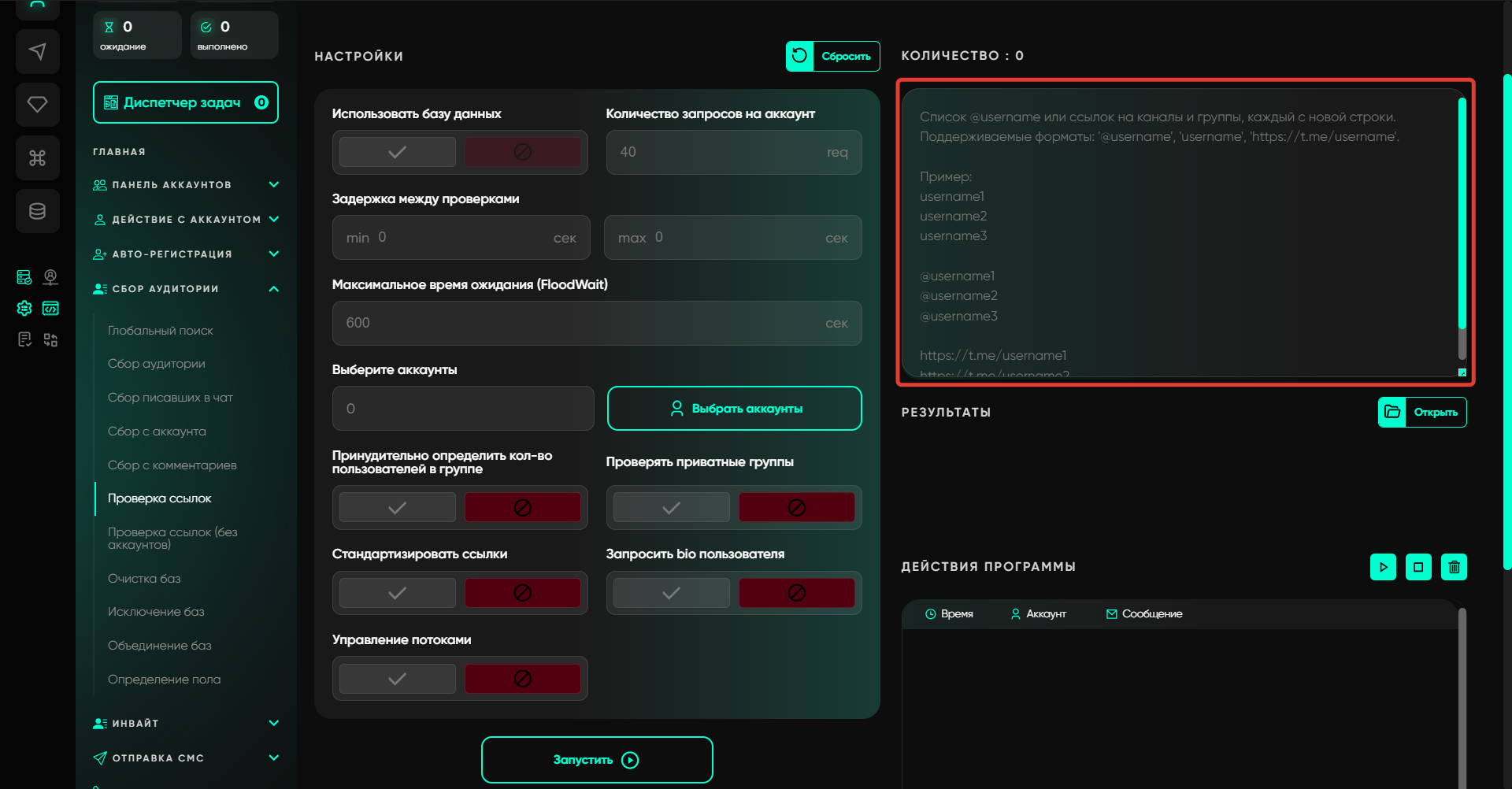This screenshot has width=1512, height=789.
Task: Click the play icon in Действия программы
Action: click(x=1383, y=567)
